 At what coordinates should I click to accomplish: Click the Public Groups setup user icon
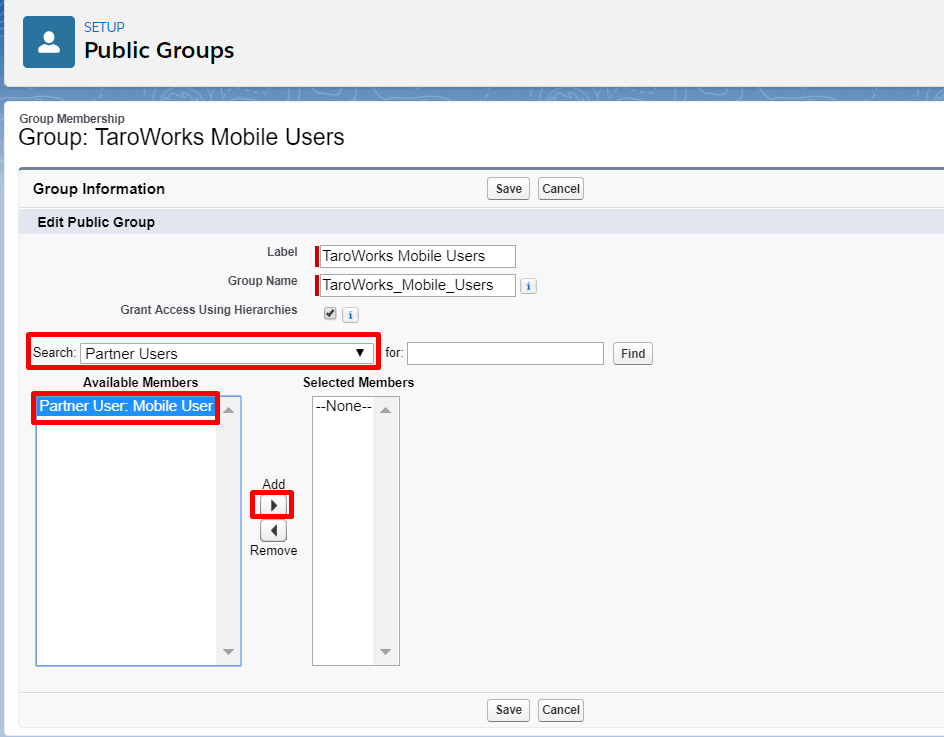49,42
